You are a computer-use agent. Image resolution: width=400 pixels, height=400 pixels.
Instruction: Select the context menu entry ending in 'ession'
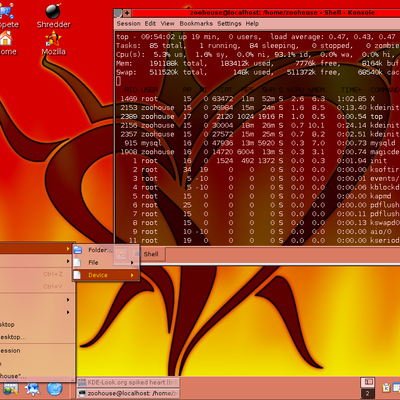coord(37,351)
